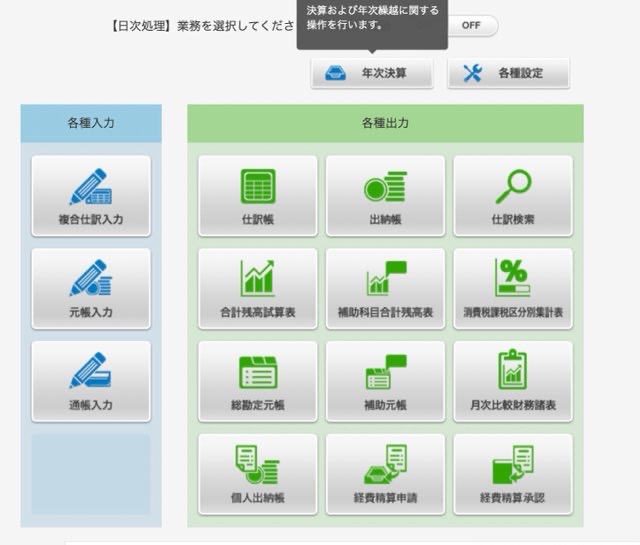Select the 各種出力 panel header
Screen dimensions: 640x545
(x=385, y=123)
